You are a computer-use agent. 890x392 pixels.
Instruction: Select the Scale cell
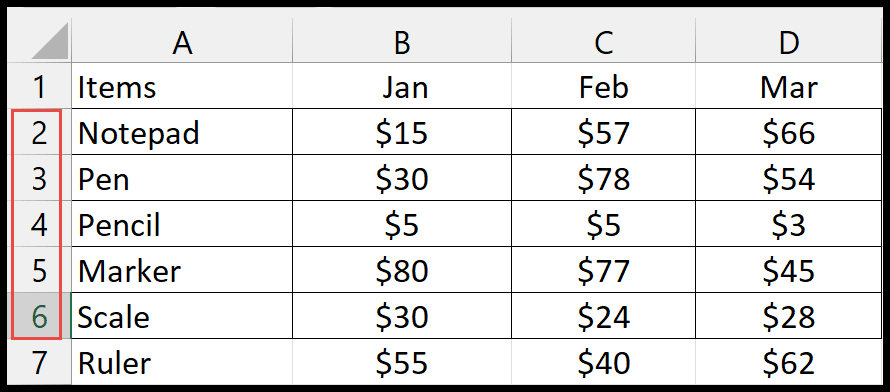[x=182, y=316]
